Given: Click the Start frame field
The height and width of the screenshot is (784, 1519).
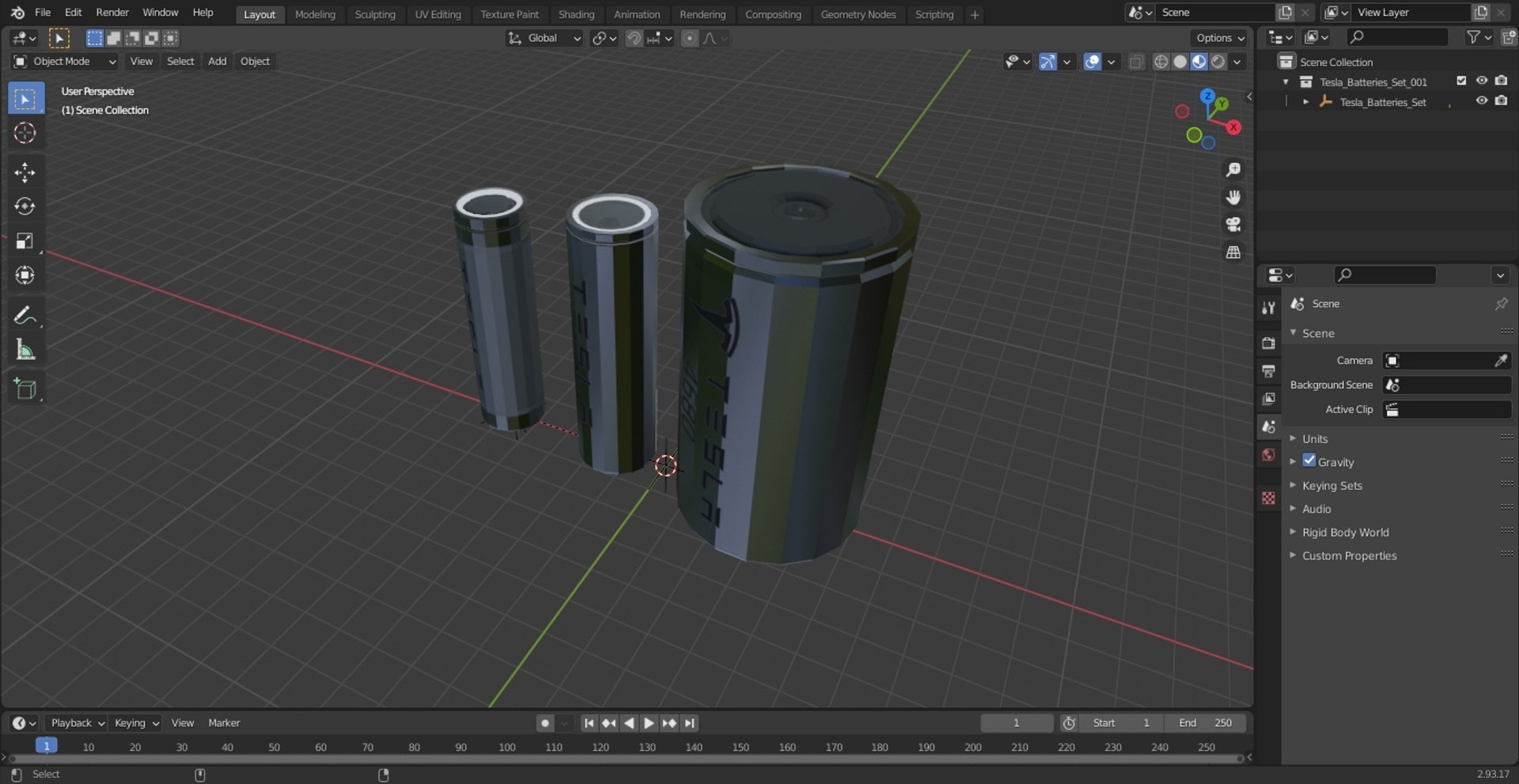Looking at the screenshot, I should point(1121,723).
